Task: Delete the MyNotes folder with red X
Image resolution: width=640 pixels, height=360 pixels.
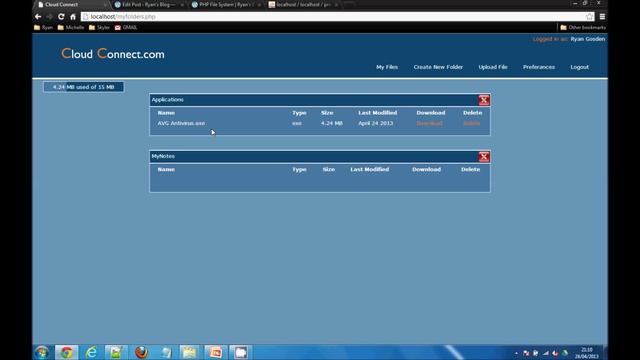Action: [484, 157]
